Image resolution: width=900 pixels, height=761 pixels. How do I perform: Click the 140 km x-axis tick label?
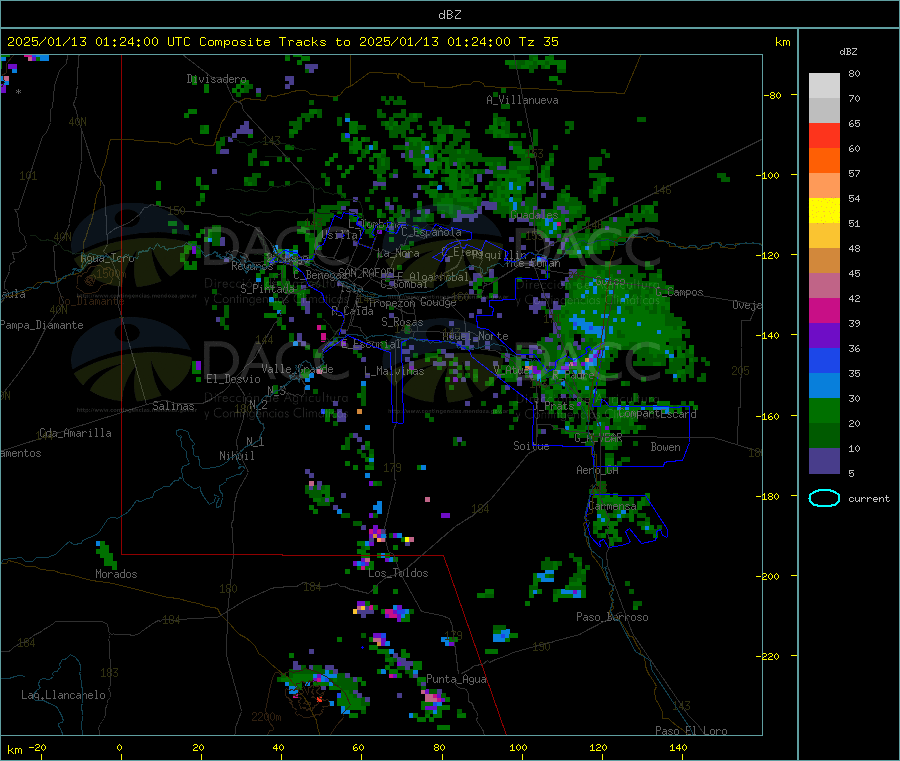(x=678, y=747)
